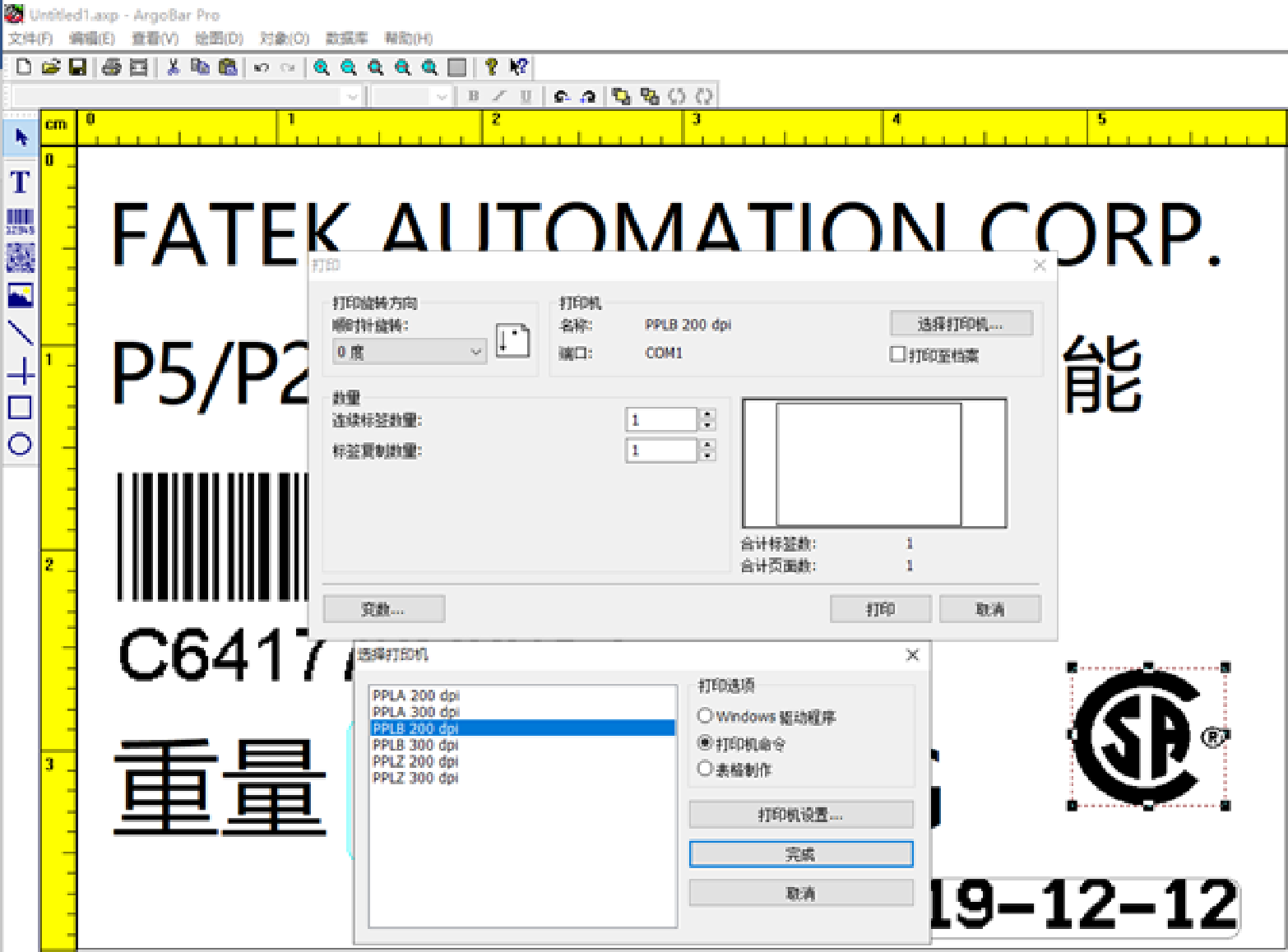Click the 选择打印机... button

click(x=961, y=323)
